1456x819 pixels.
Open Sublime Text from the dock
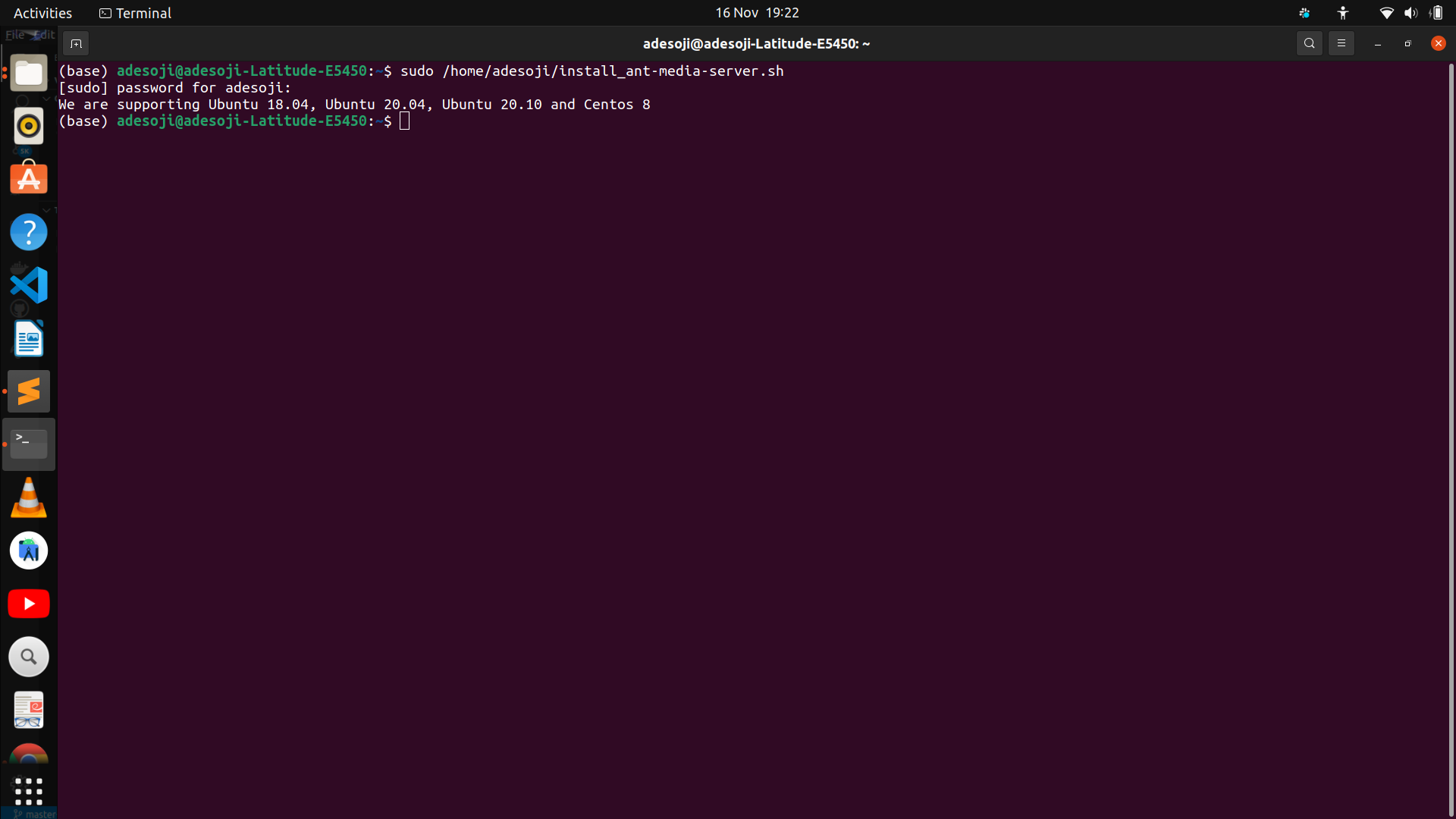pos(28,391)
